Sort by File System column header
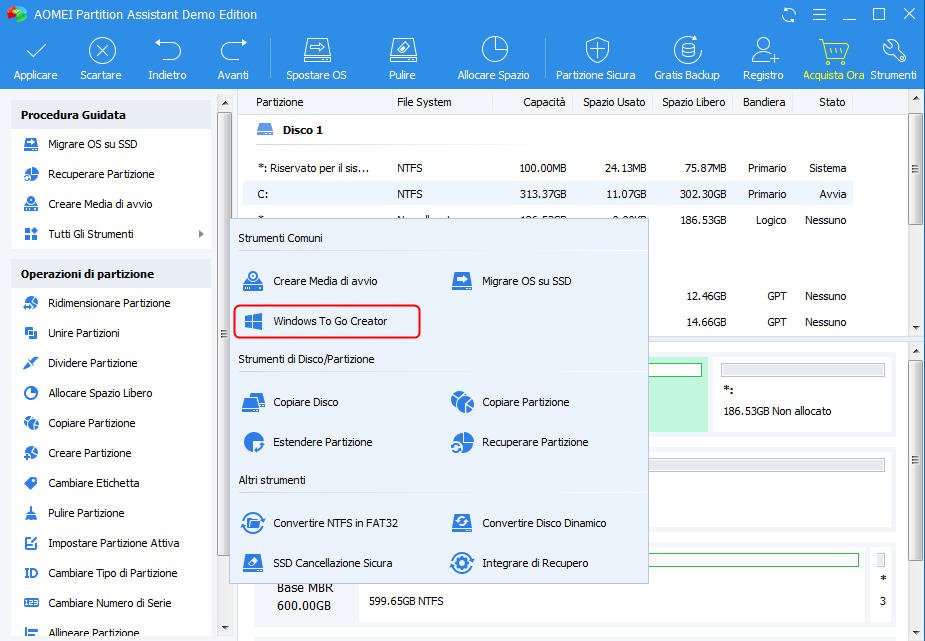 424,103
